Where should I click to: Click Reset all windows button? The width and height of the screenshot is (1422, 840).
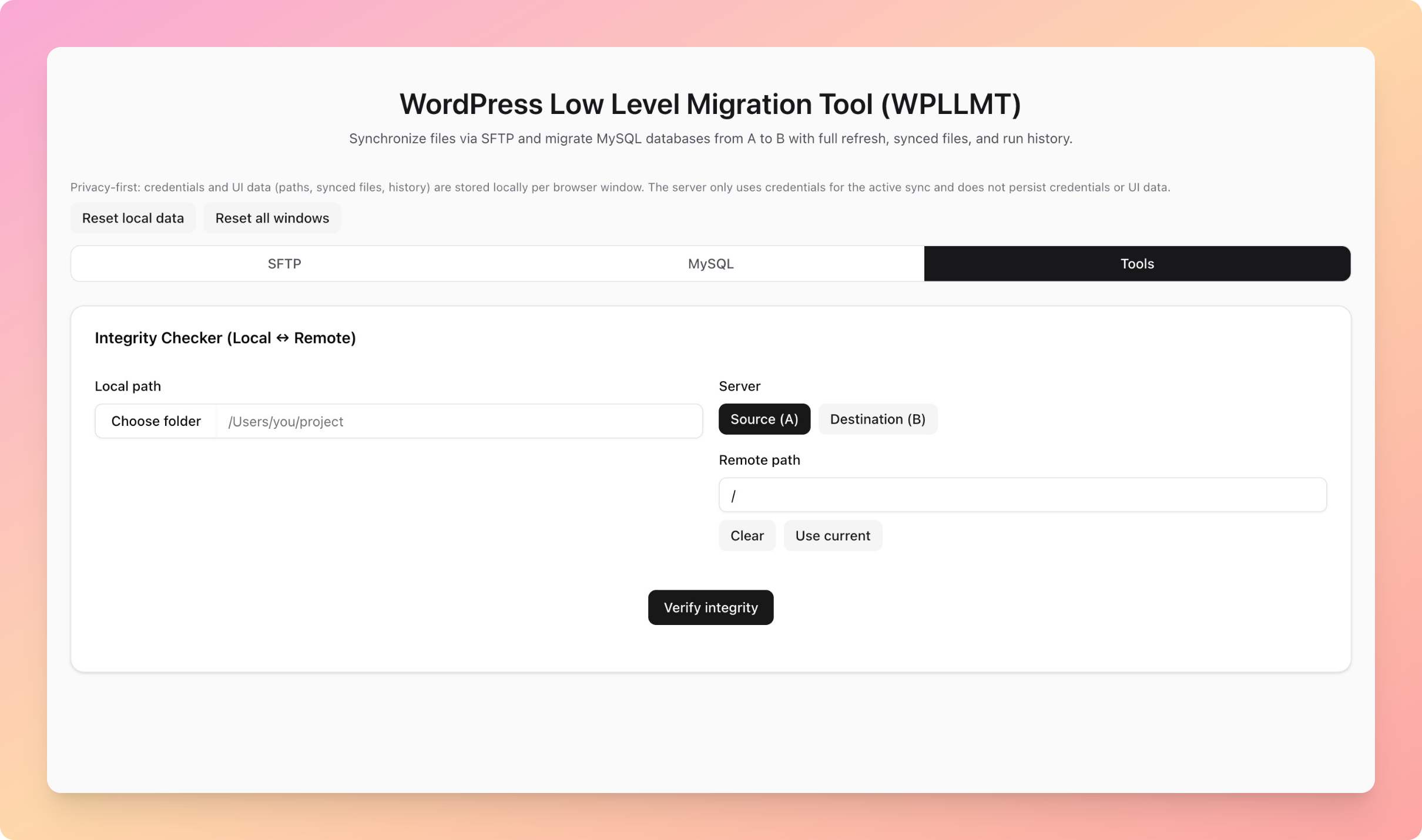[272, 218]
